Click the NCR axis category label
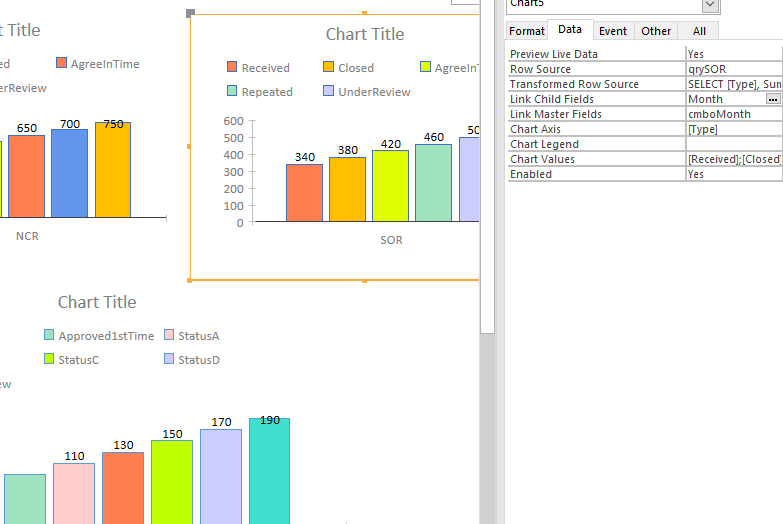The height and width of the screenshot is (524, 783). coord(27,236)
